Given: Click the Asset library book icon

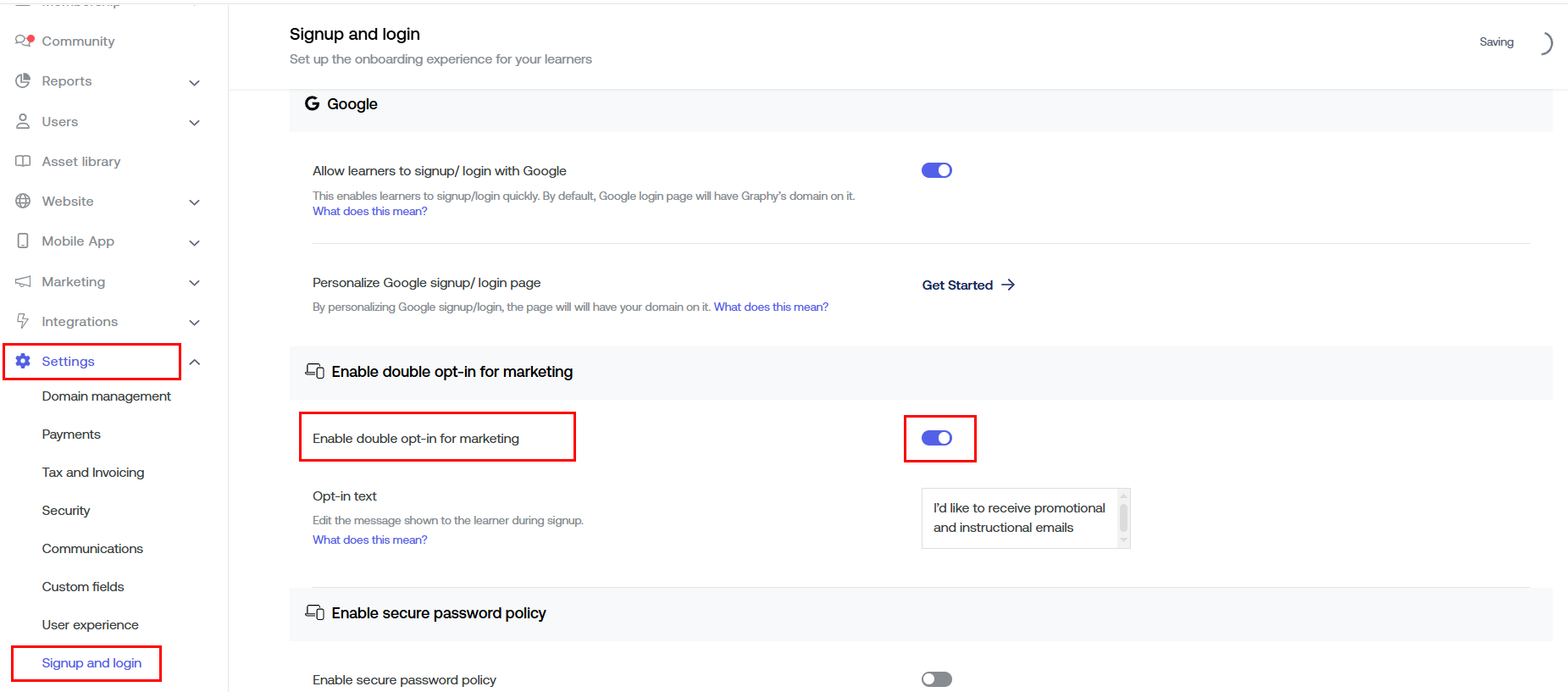Looking at the screenshot, I should (x=23, y=161).
